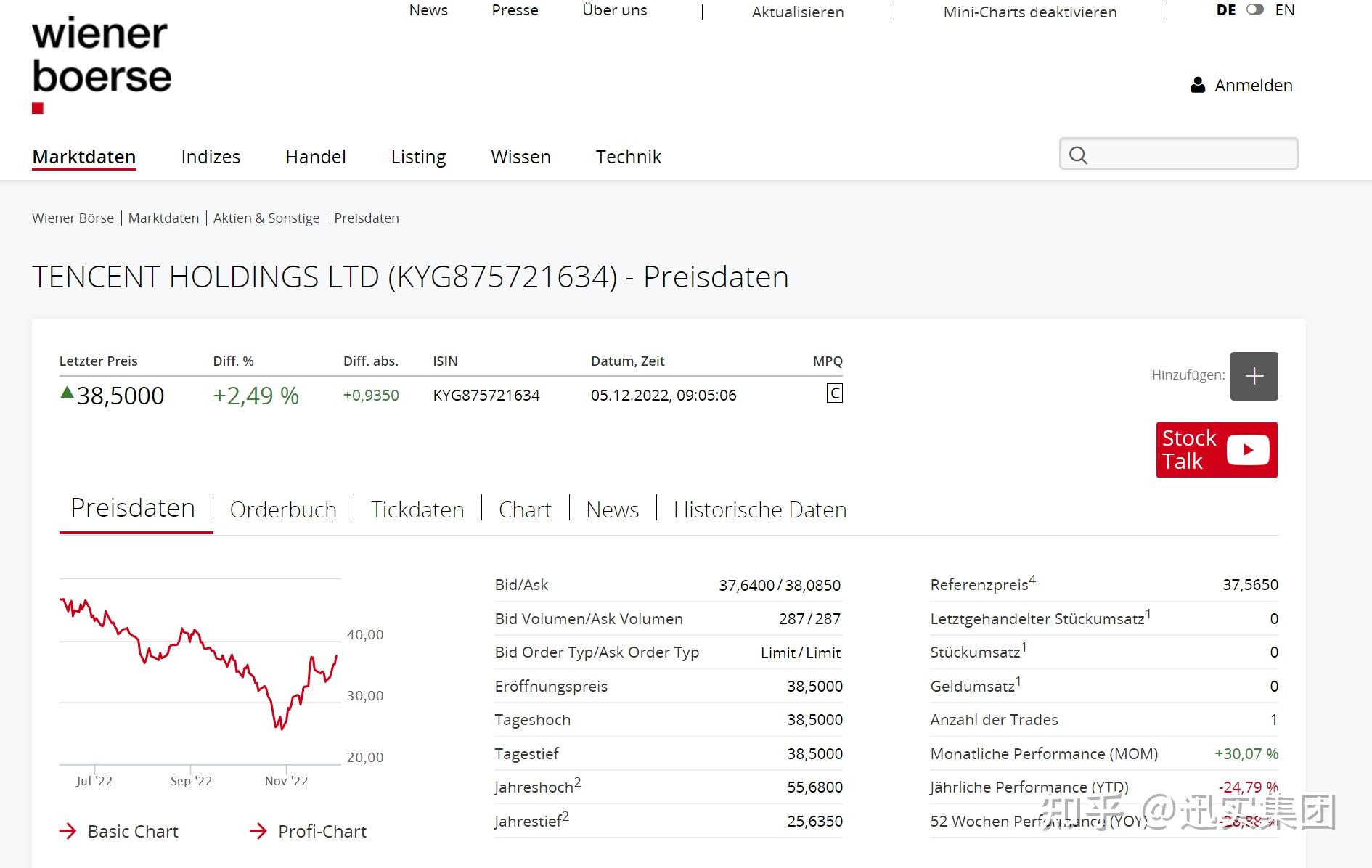The height and width of the screenshot is (868, 1372).
Task: Click the Referenzpreis value 37,5650
Action: (1250, 585)
